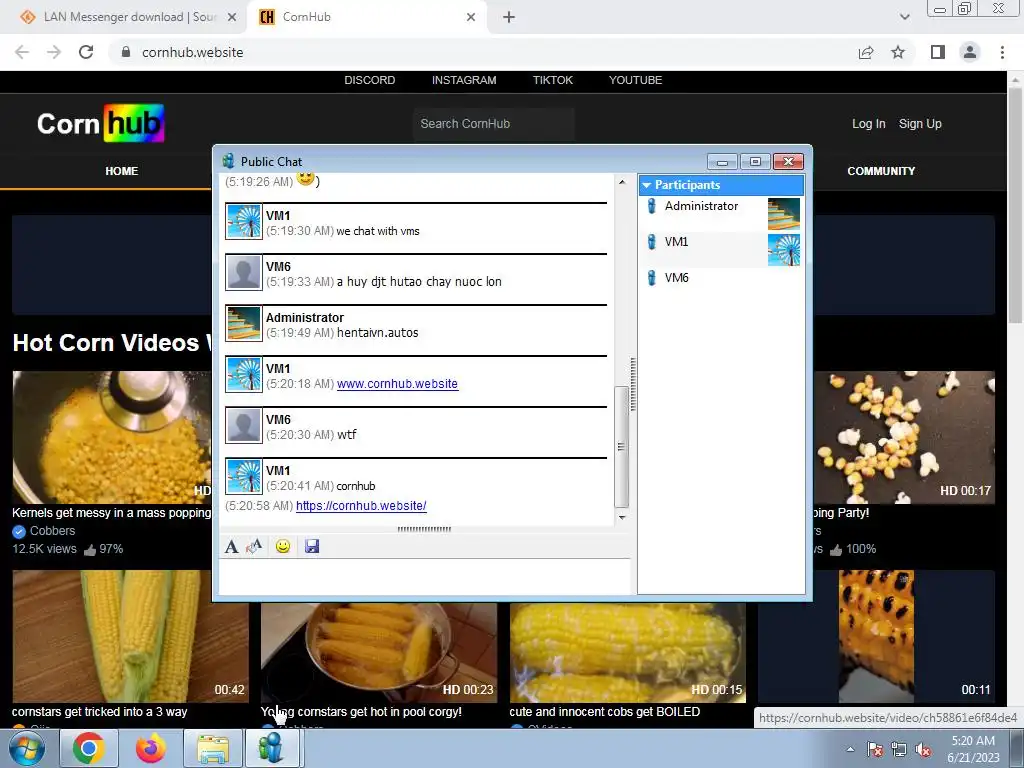Open the https://cornhub.website/ link in chat

click(361, 506)
